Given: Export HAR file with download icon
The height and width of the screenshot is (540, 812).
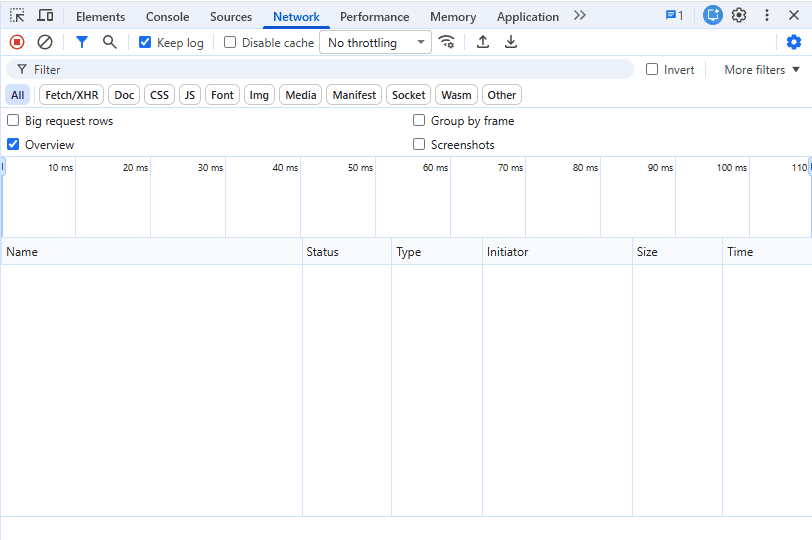Looking at the screenshot, I should coord(511,42).
